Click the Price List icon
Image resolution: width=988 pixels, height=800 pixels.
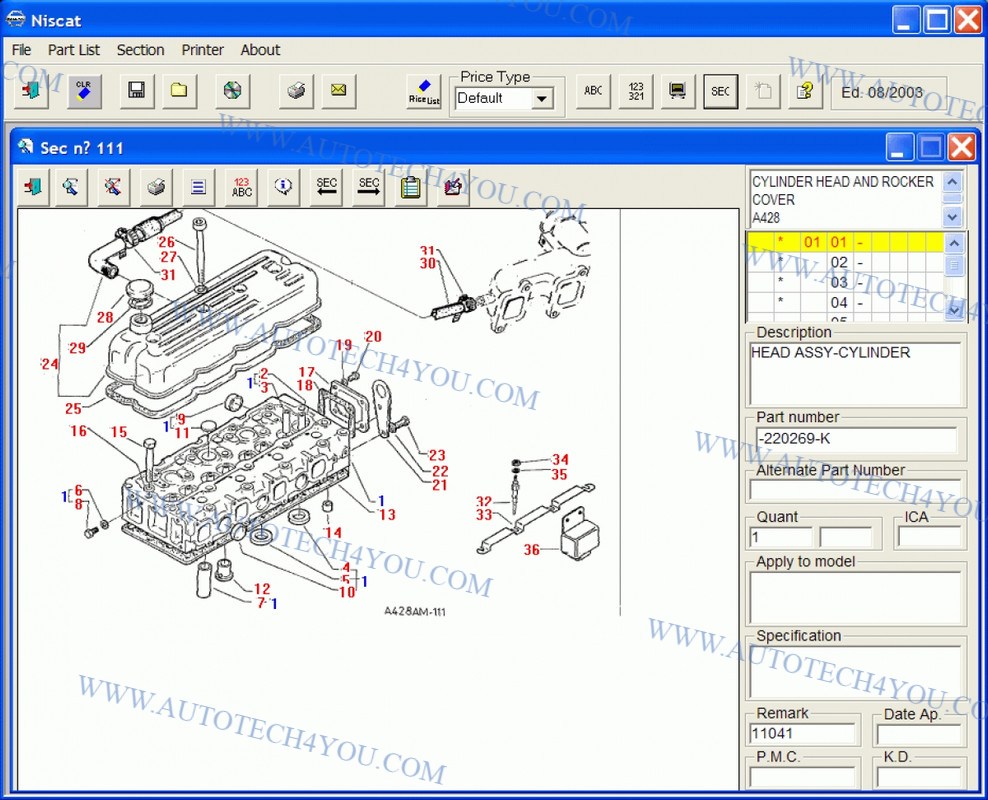click(x=424, y=92)
